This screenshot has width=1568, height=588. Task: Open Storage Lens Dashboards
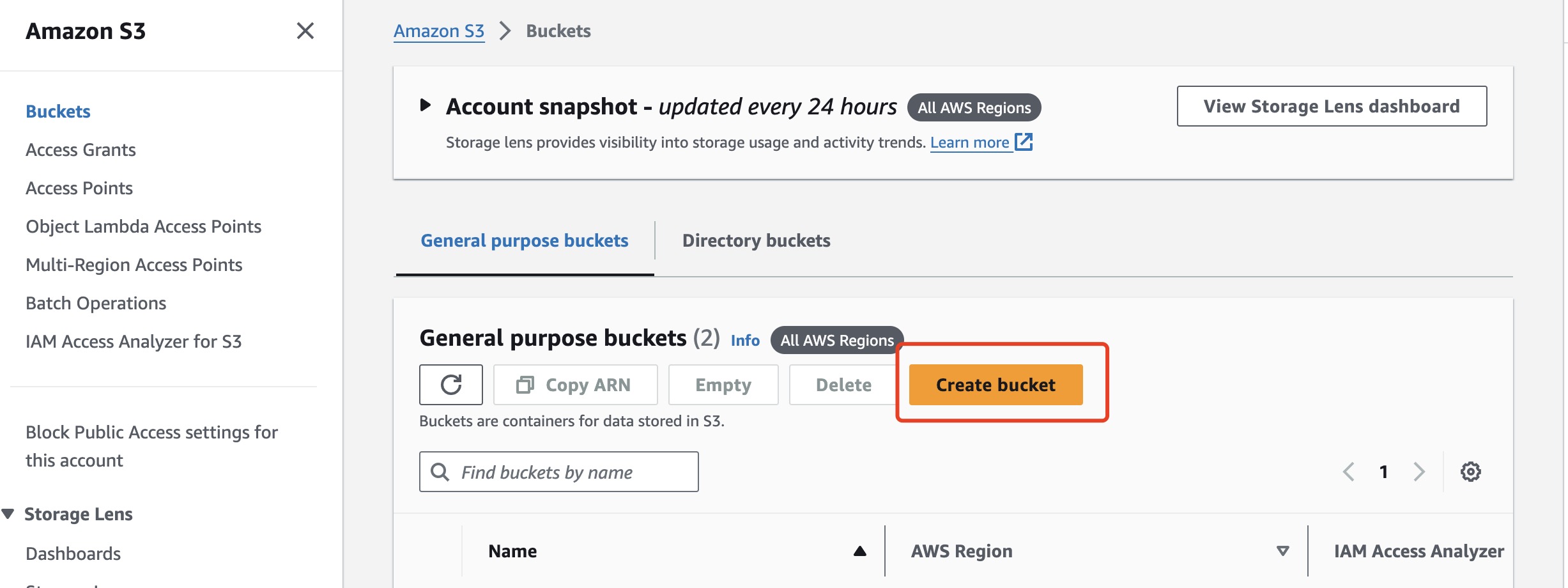pos(73,553)
